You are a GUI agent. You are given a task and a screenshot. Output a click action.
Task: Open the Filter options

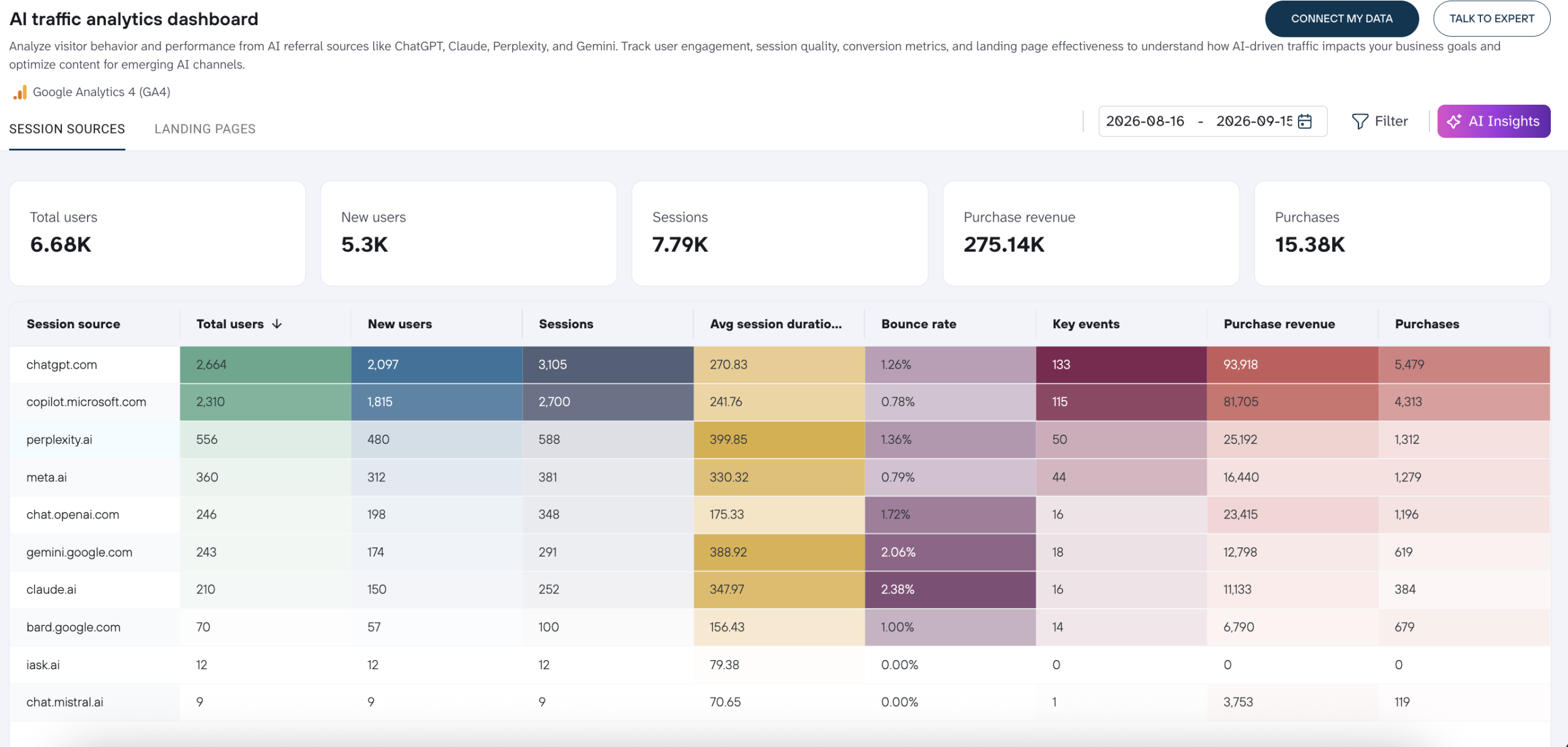click(1379, 121)
